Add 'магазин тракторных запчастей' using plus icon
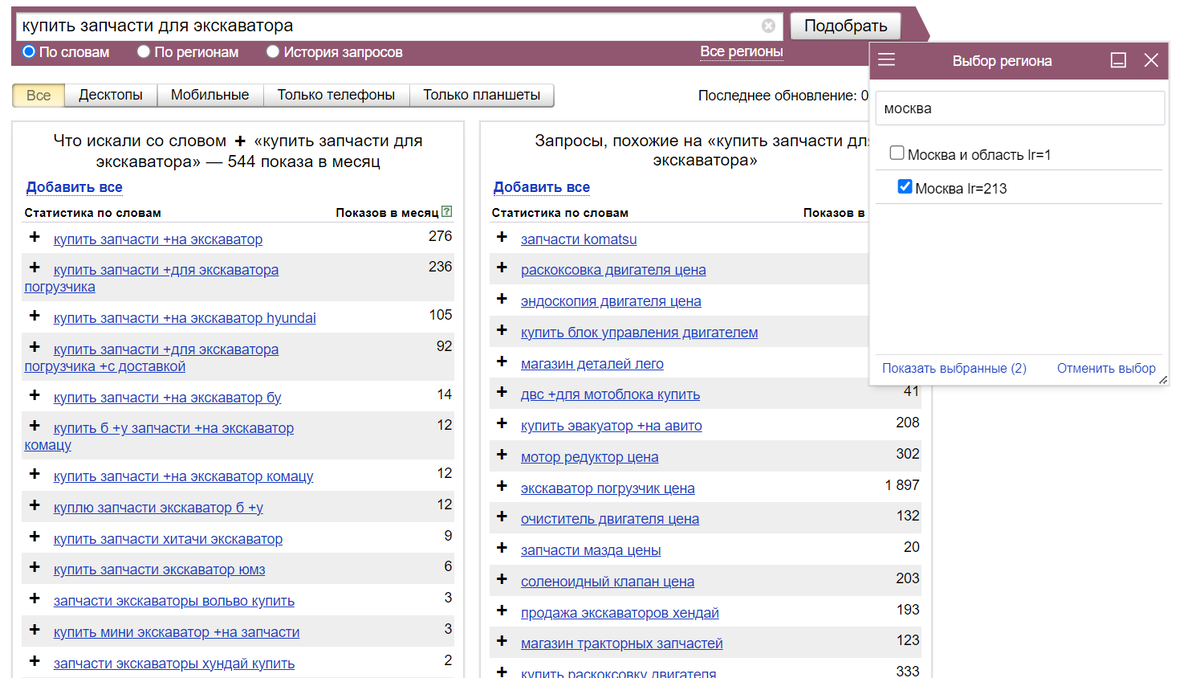Viewport: 1200px width, 678px height. click(x=502, y=642)
